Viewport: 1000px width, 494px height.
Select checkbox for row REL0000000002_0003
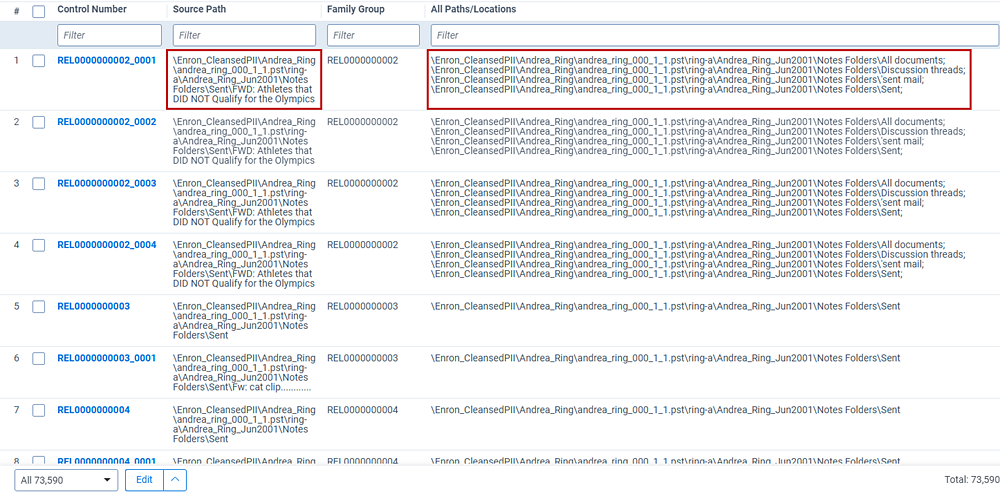tap(38, 184)
